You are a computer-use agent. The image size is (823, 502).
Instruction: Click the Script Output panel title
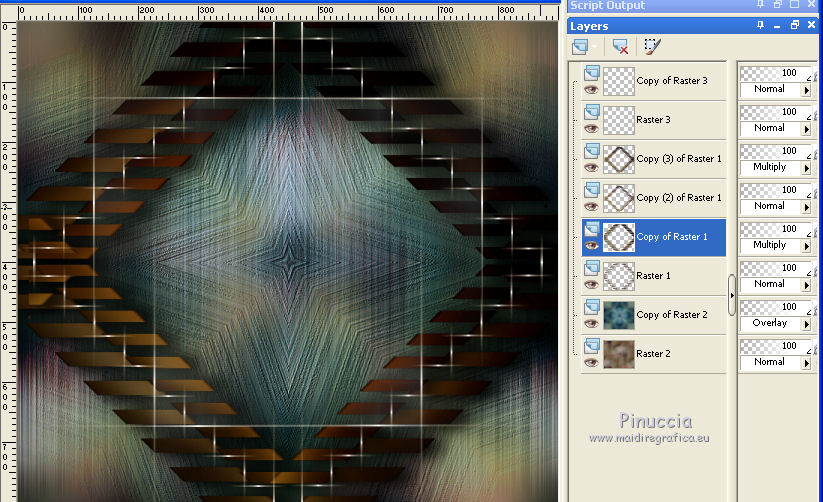[x=607, y=6]
